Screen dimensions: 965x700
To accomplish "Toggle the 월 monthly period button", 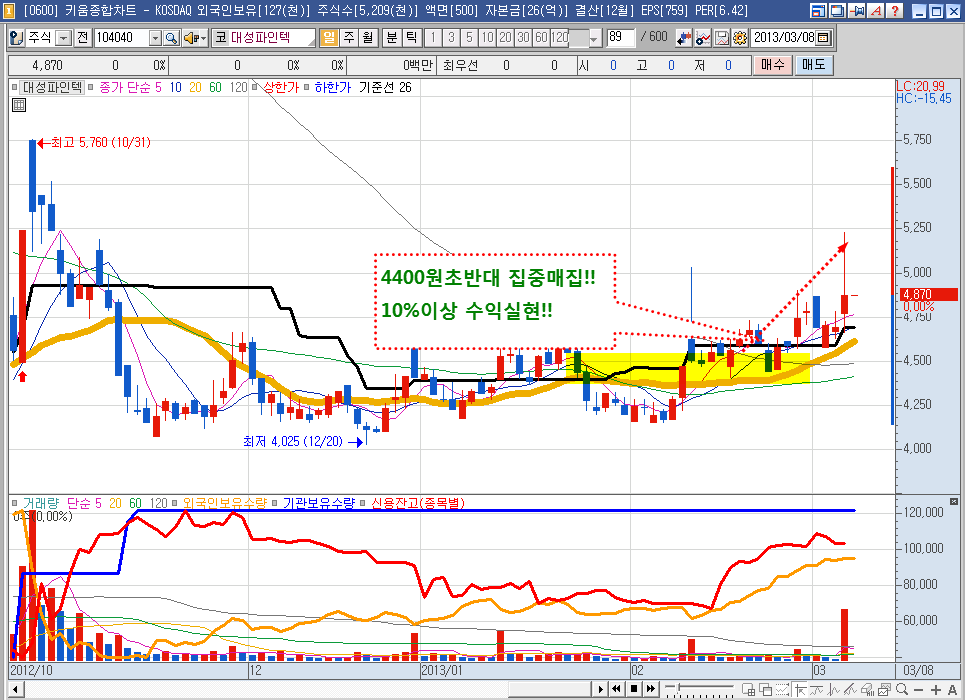I will (368, 38).
